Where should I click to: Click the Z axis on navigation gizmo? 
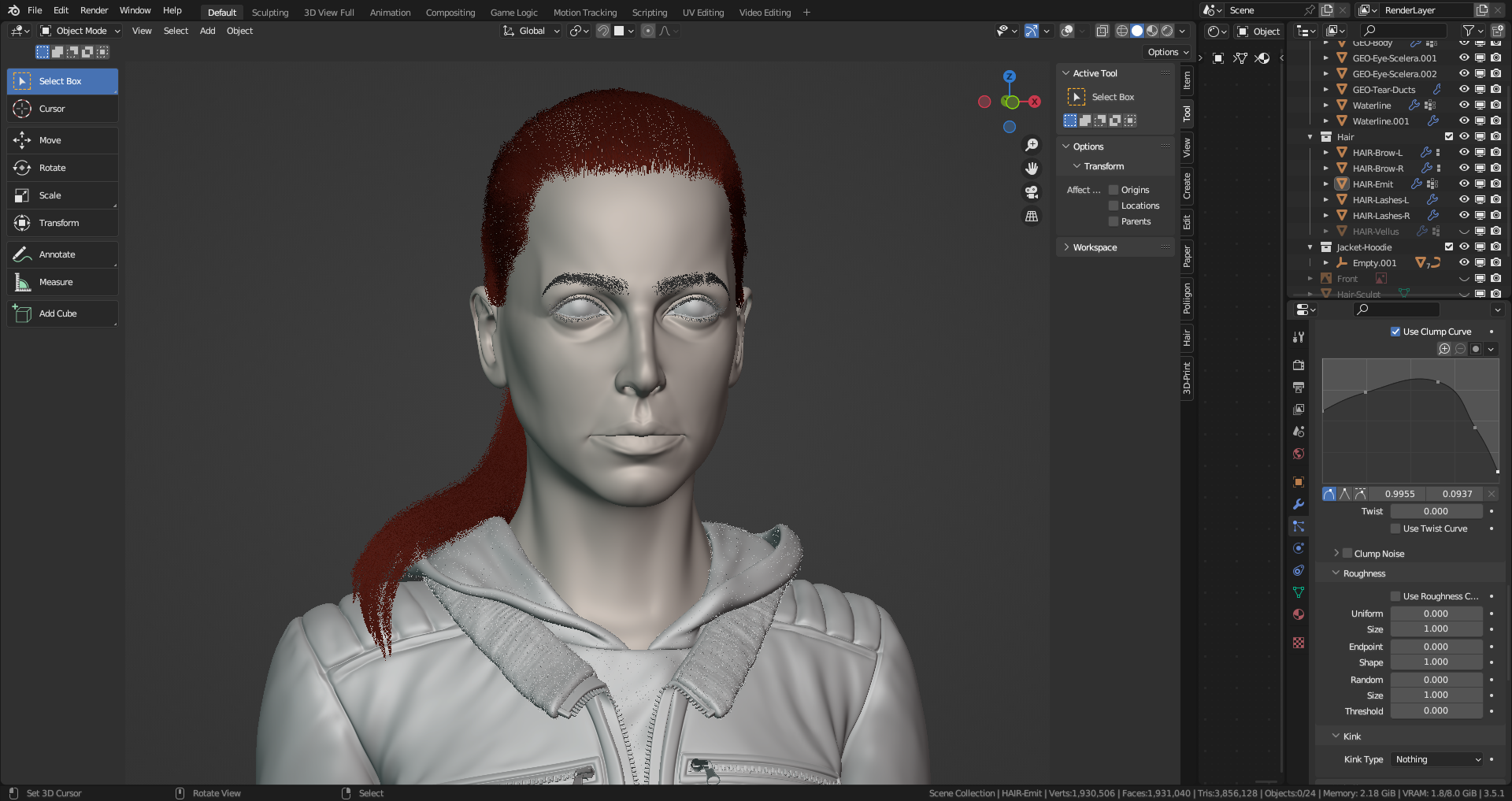point(1010,76)
